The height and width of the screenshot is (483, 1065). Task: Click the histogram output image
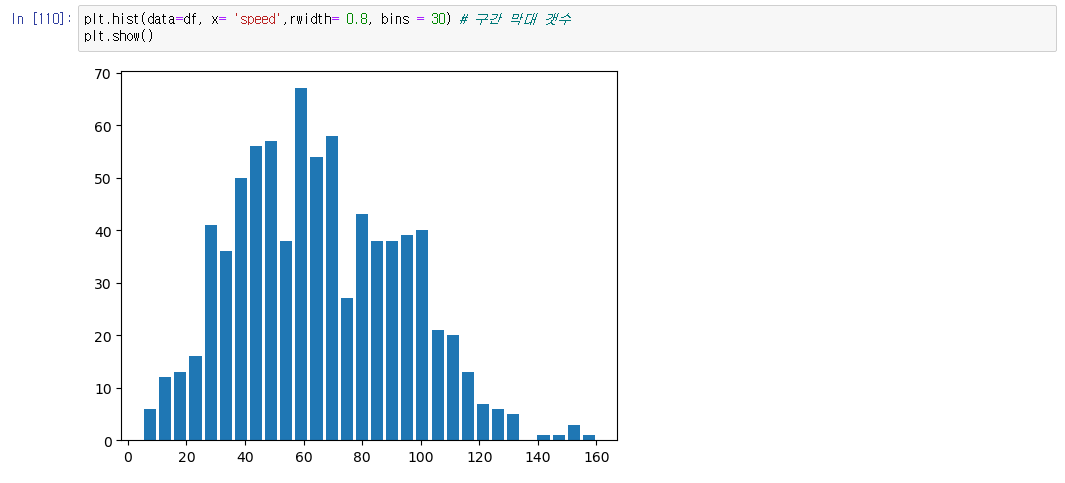[x=356, y=266]
